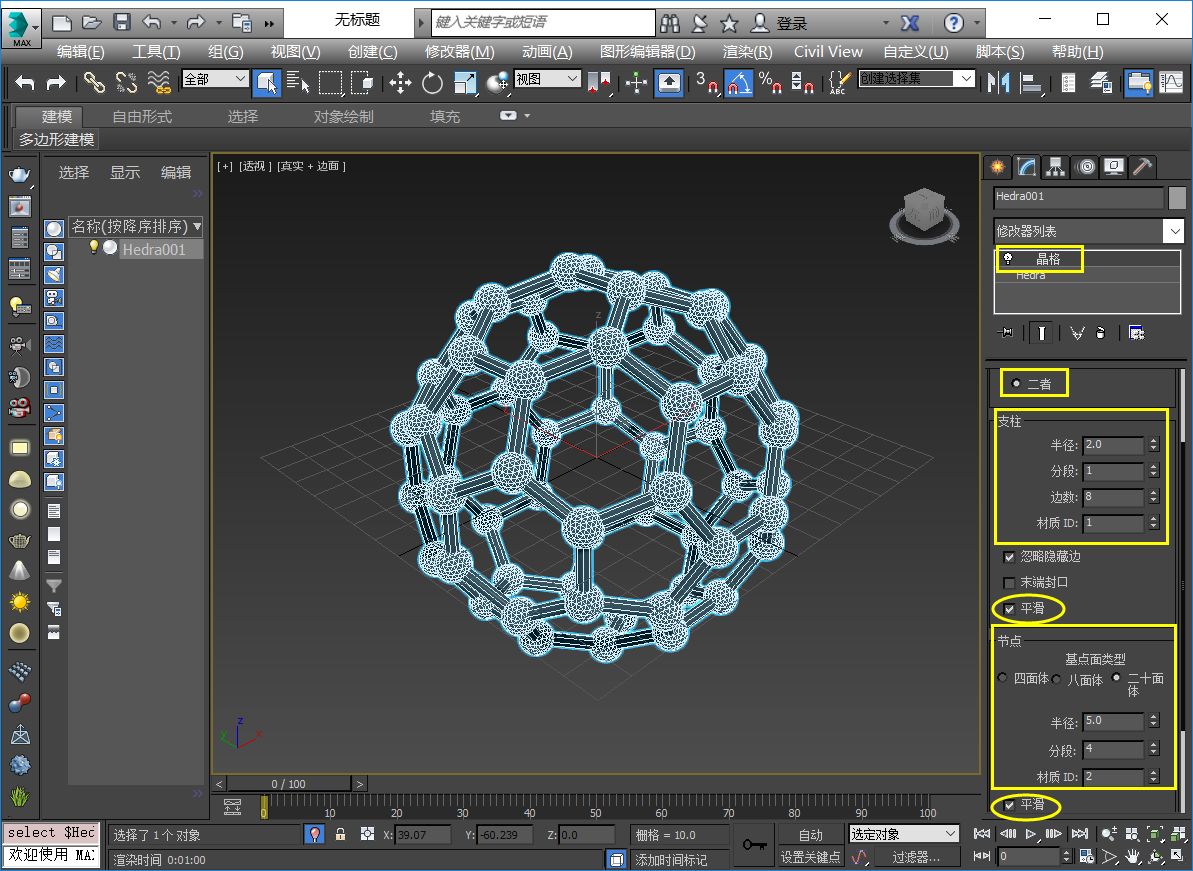
Task: Click the 多边形建模 panel button
Action: pyautogui.click(x=57, y=140)
